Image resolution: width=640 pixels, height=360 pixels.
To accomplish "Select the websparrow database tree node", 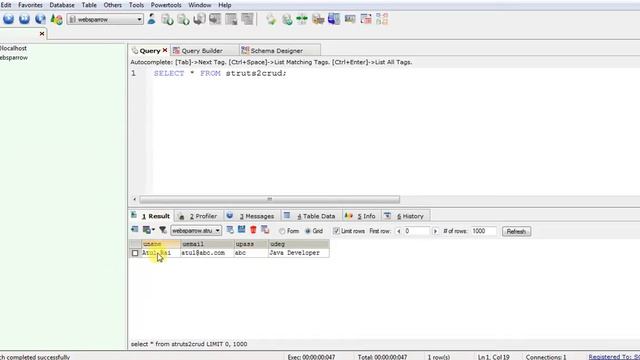I will coord(14,58).
